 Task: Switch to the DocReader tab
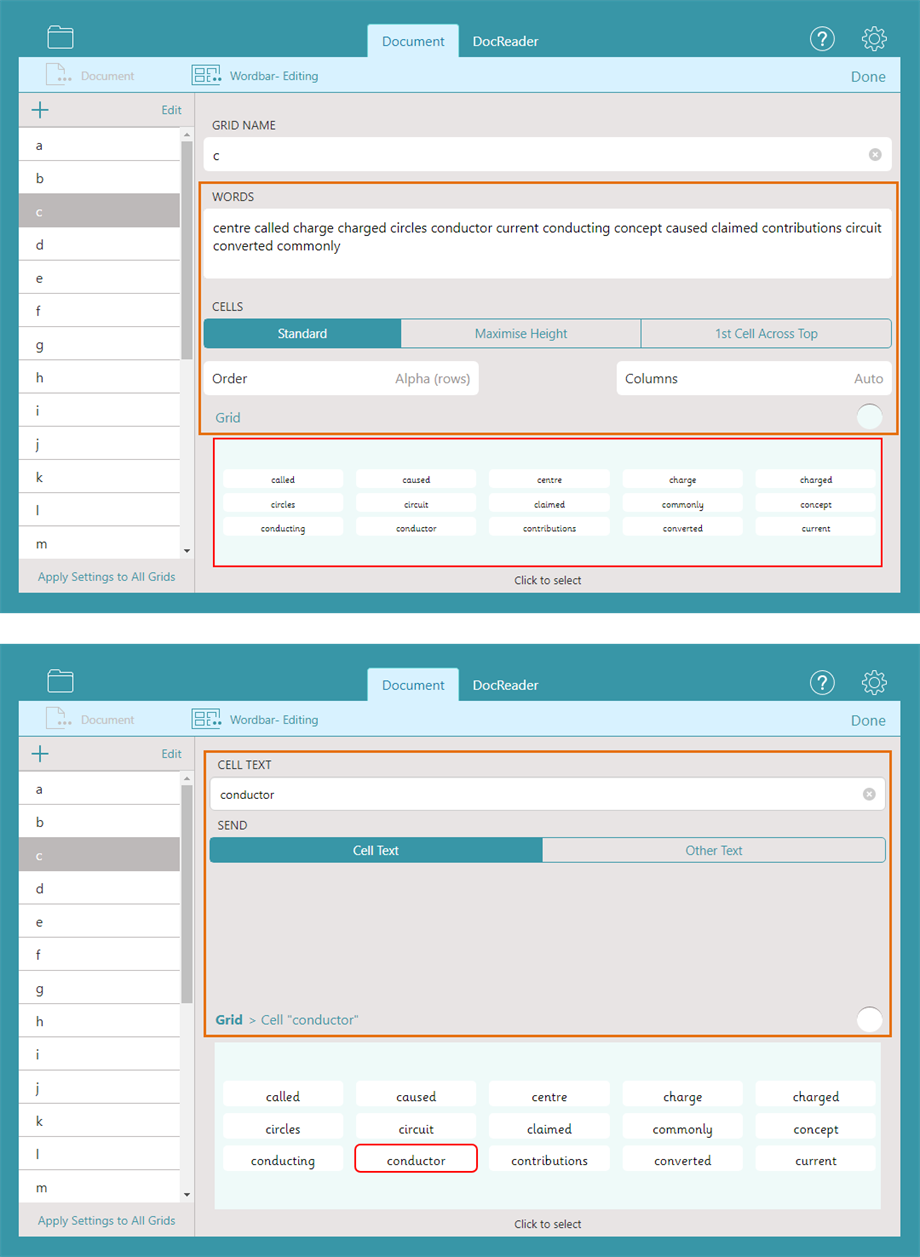(505, 41)
